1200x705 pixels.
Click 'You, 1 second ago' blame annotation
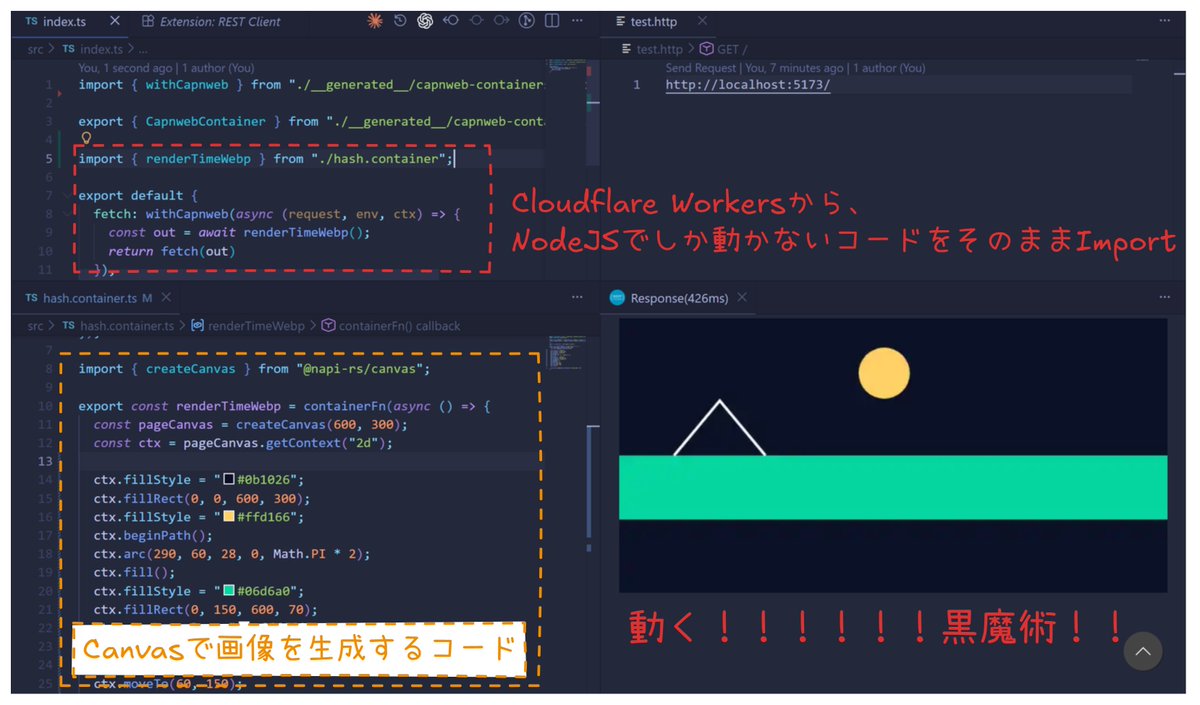coord(124,68)
